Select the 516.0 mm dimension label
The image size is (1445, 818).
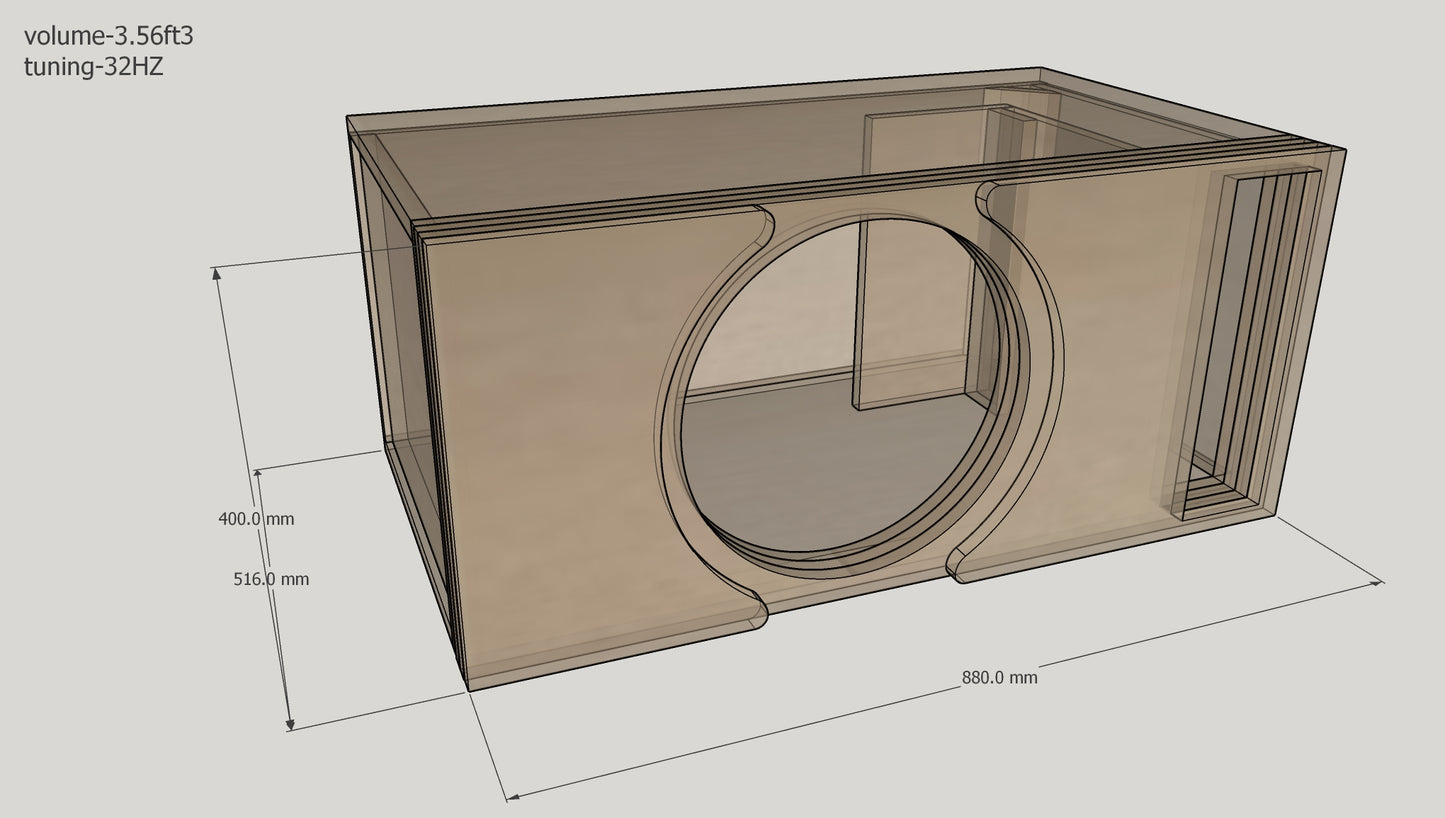[x=271, y=578]
